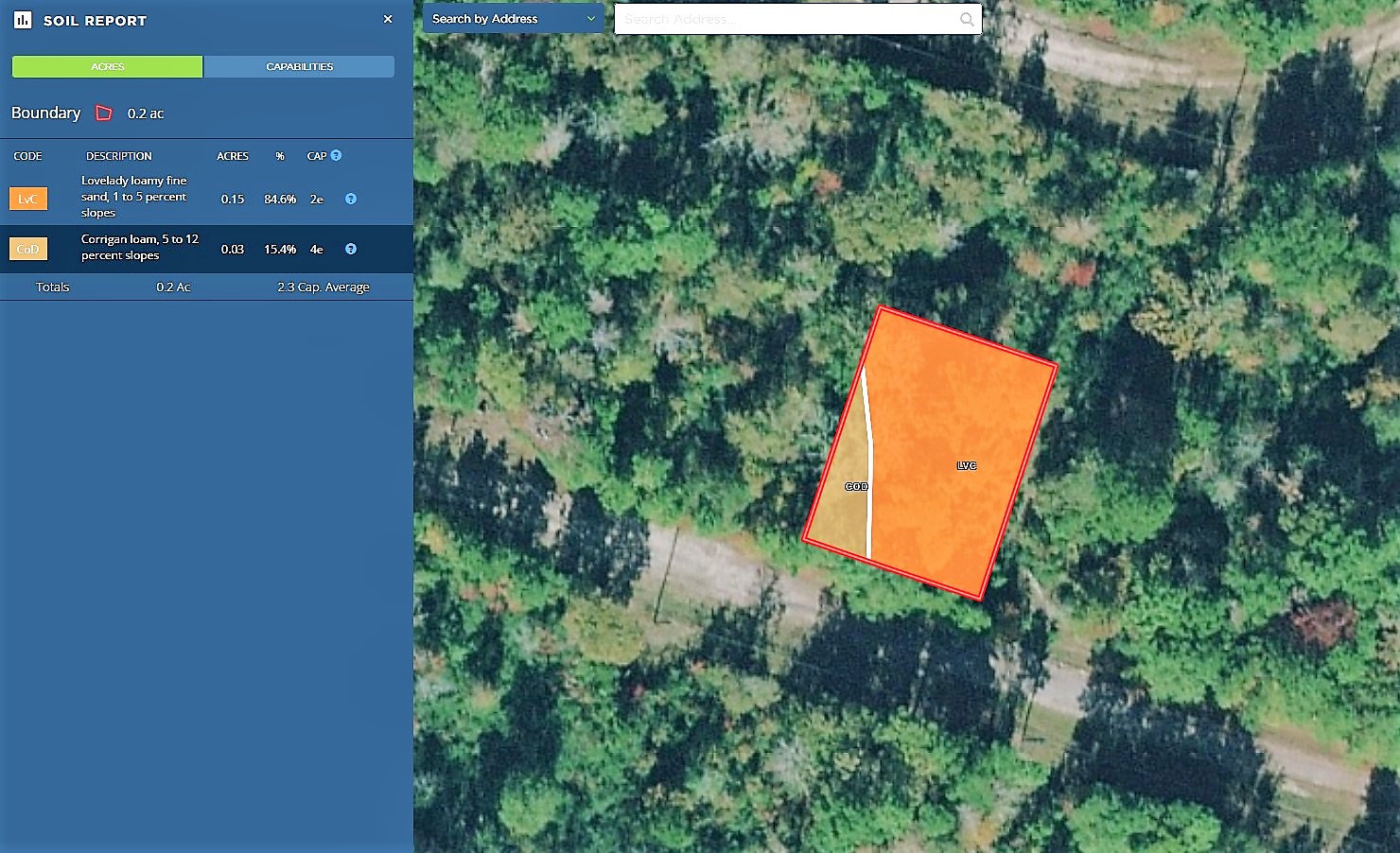Click the white soil boundary line on the map

[869, 473]
